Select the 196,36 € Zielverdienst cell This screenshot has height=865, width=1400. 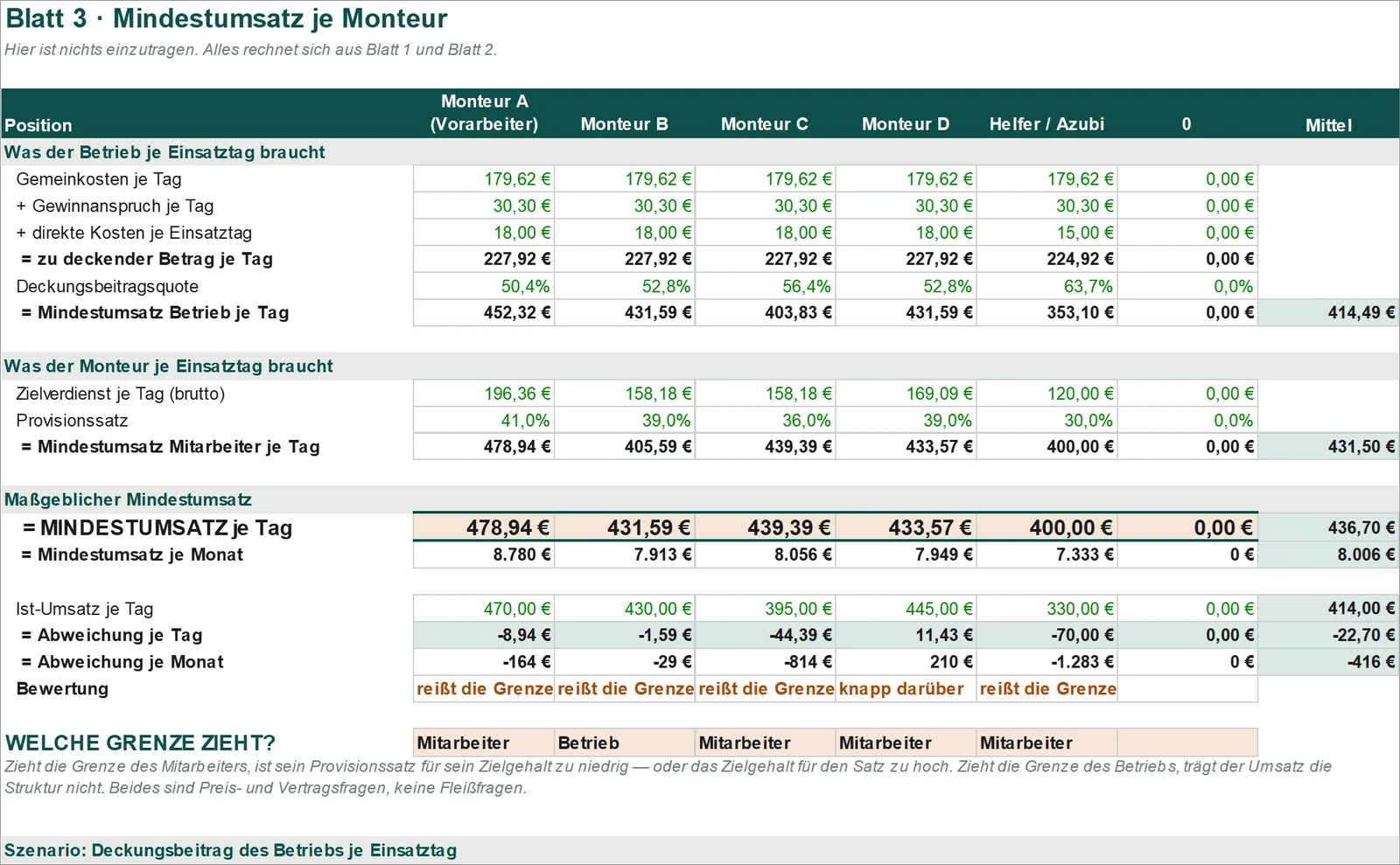coord(484,394)
